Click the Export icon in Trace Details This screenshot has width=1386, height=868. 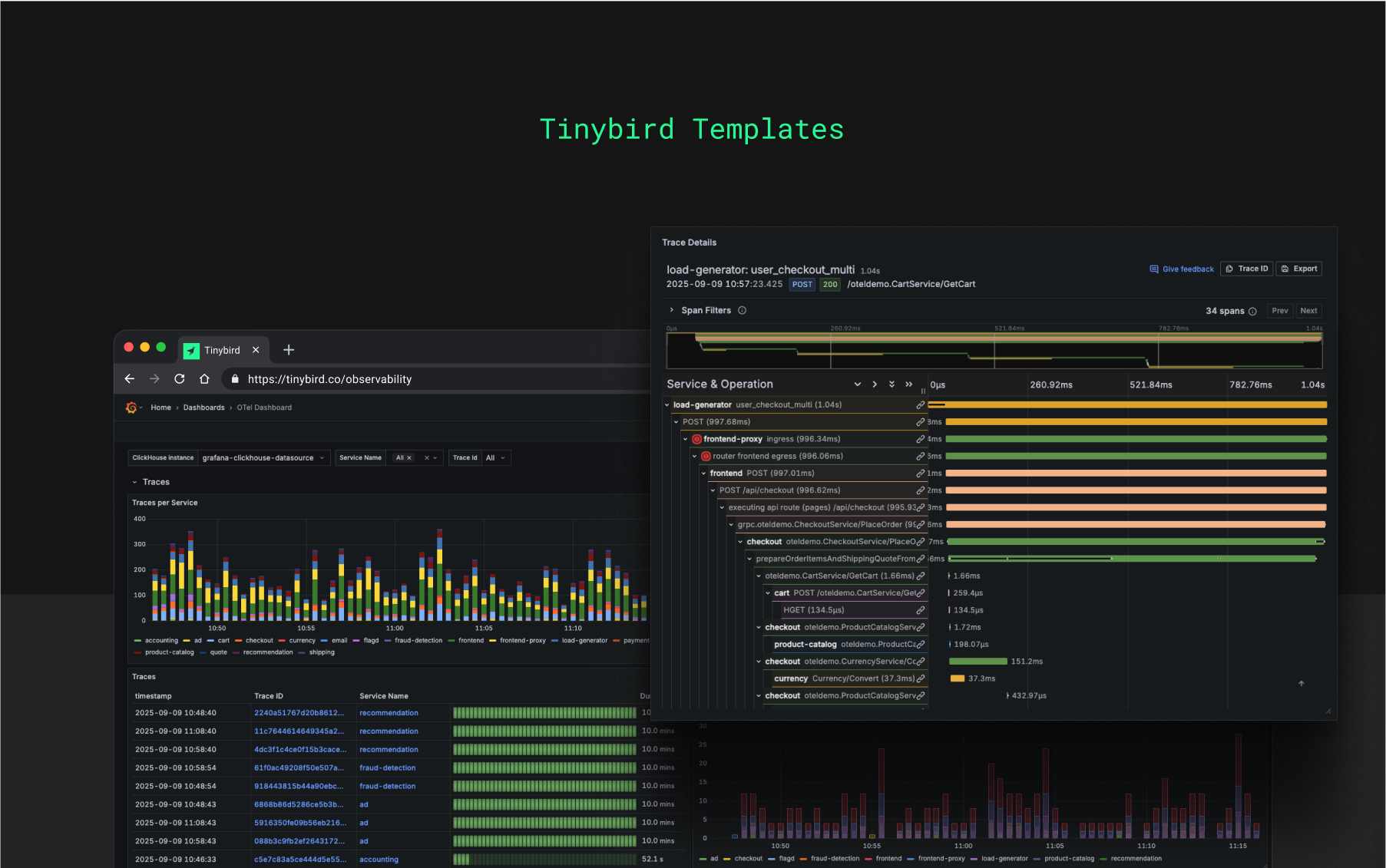[x=1284, y=269]
